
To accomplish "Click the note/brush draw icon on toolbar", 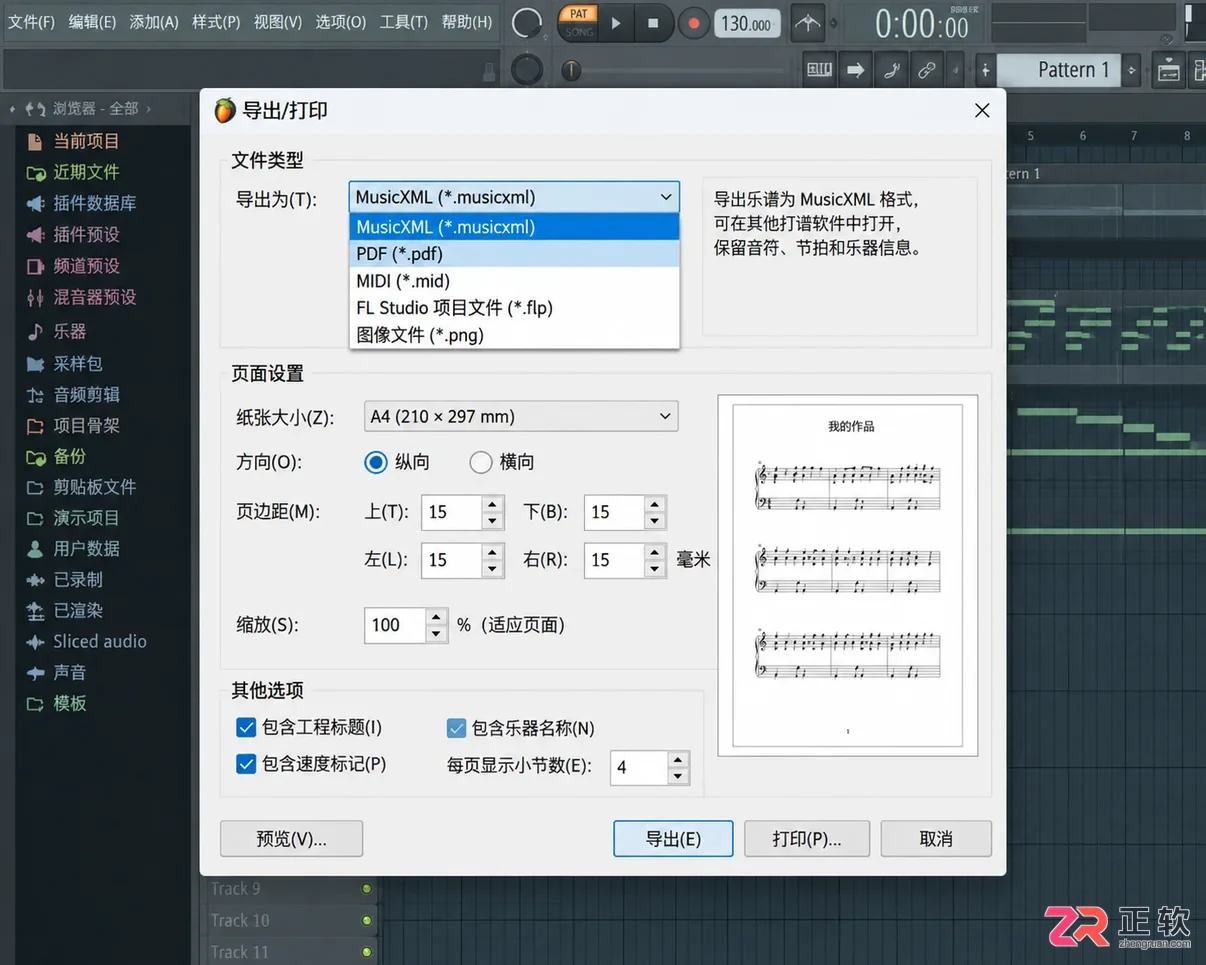I will pyautogui.click(x=891, y=69).
